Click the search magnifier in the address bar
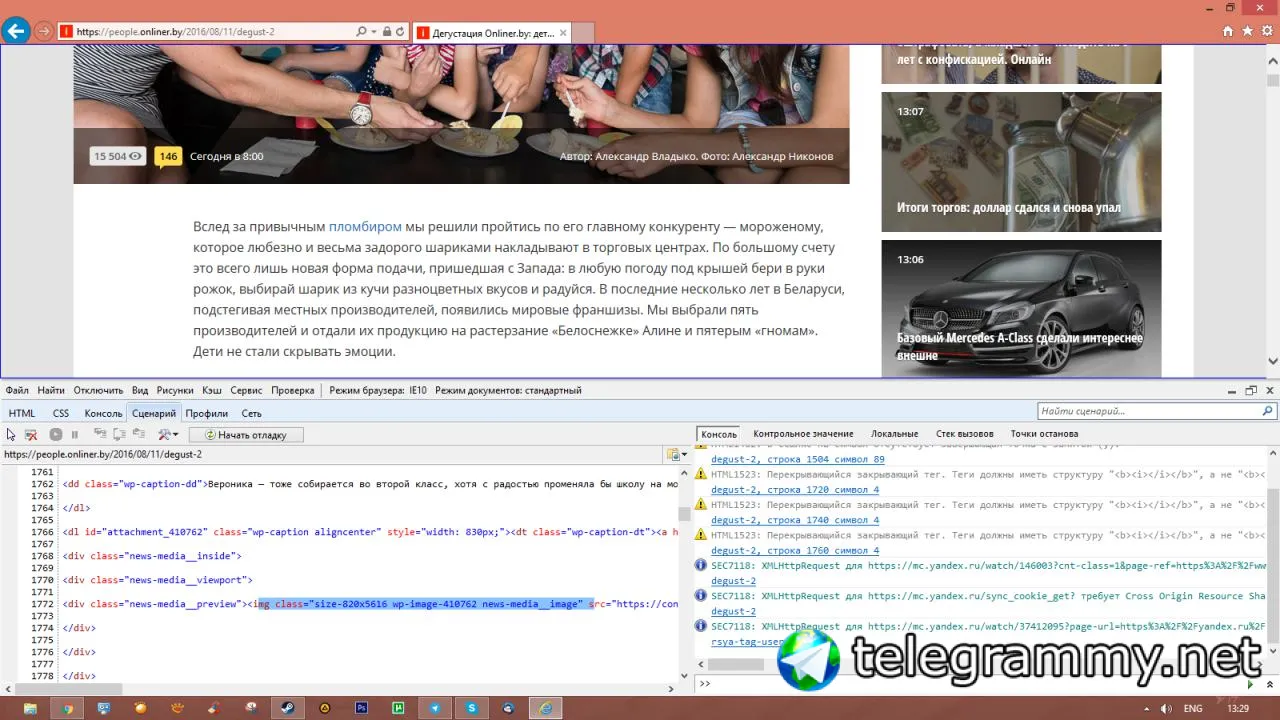The width and height of the screenshot is (1280, 720). [x=362, y=32]
